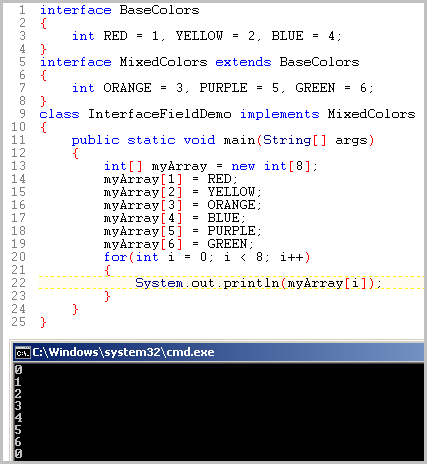Click line number 22 in the gutter
This screenshot has height=464, width=427.
point(18,283)
